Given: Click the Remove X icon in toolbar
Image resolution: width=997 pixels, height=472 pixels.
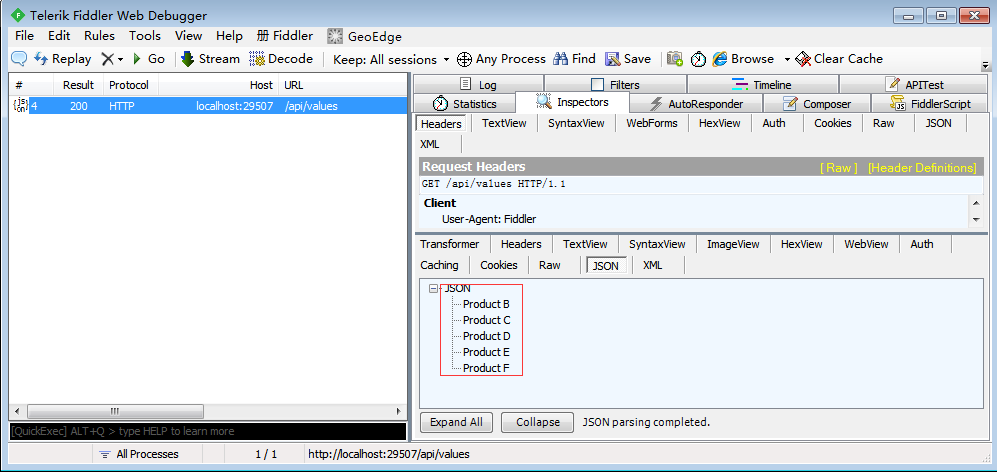Looking at the screenshot, I should [x=107, y=59].
